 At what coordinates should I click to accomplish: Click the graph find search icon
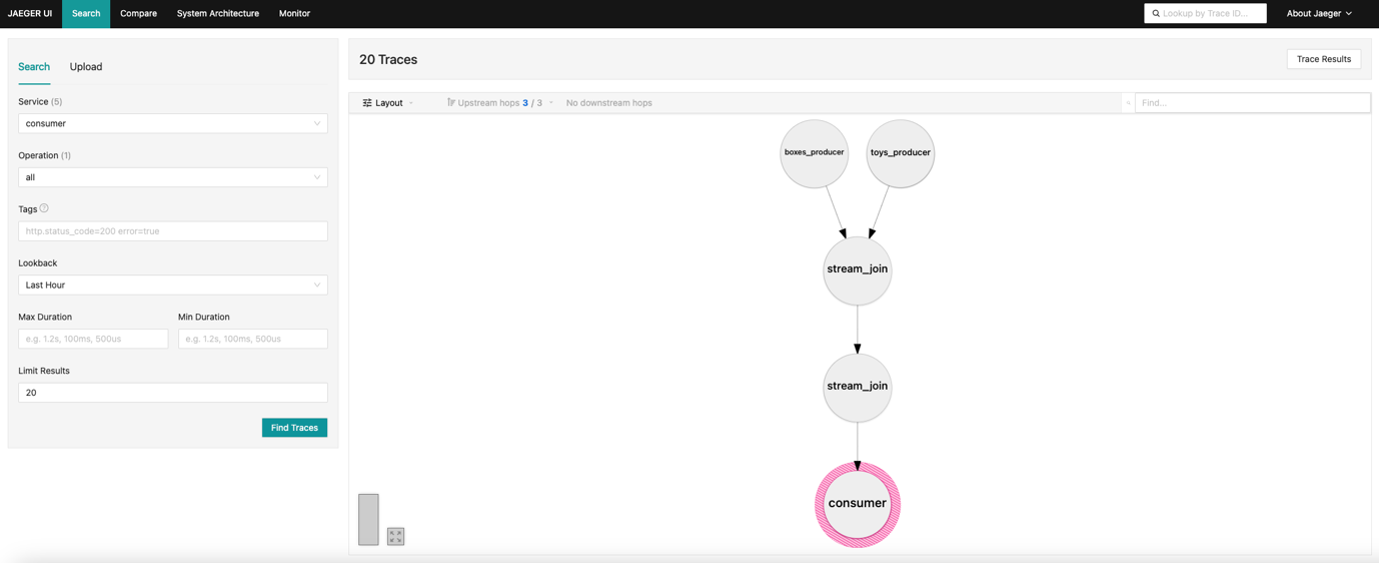point(1128,103)
